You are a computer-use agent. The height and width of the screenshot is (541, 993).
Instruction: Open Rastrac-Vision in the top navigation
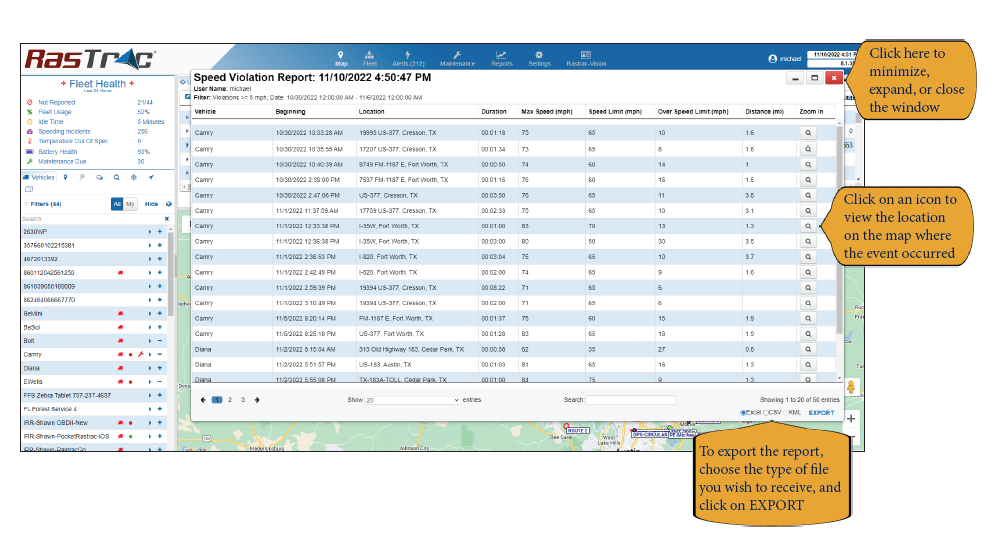[586, 58]
